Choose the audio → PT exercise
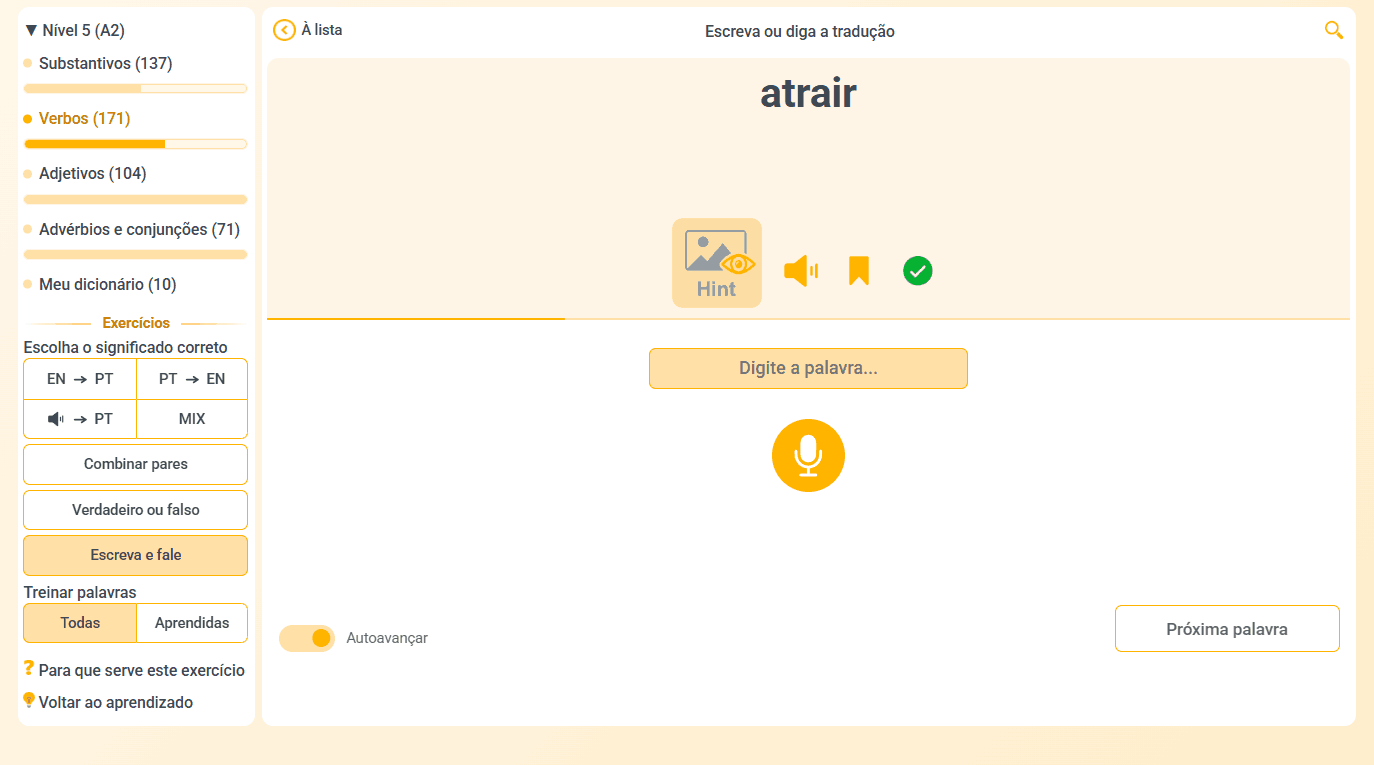Viewport: 1374px width, 765px height. click(x=80, y=419)
